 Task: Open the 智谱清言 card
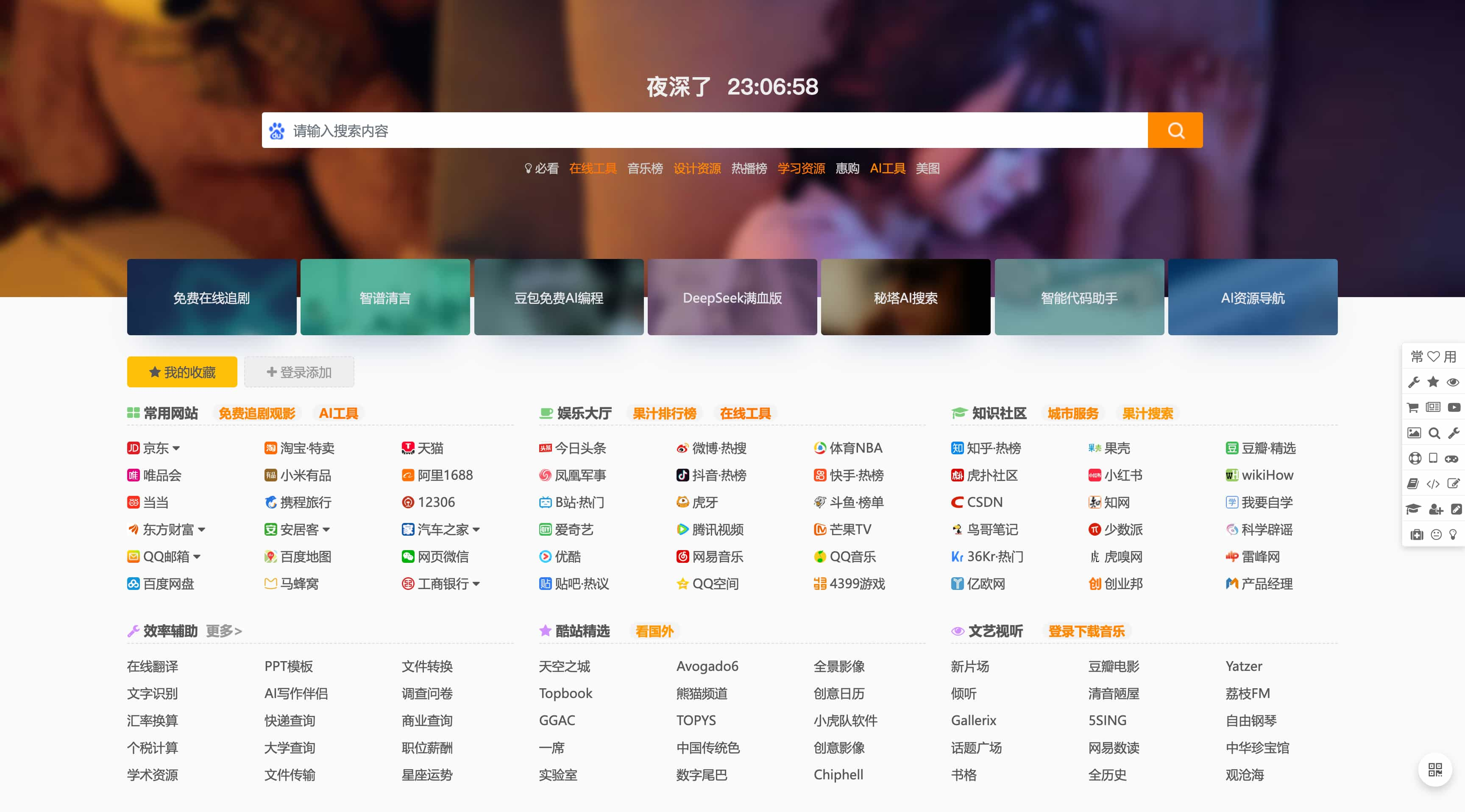tap(385, 297)
